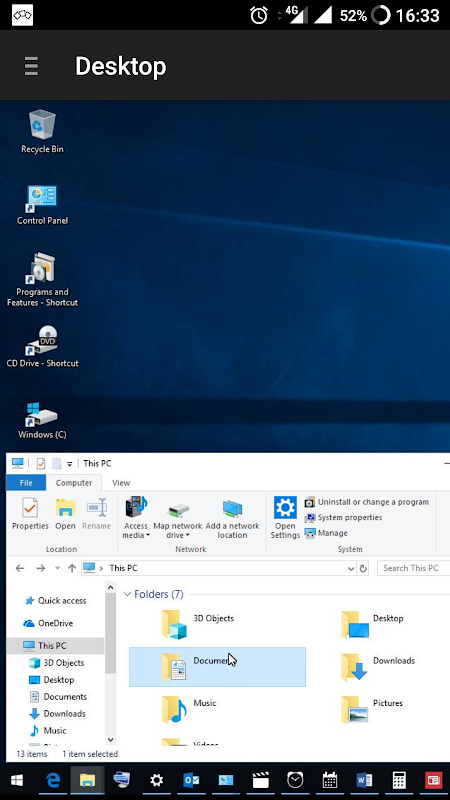Viewport: 450px width, 800px height.
Task: Click Open Settings gear in ribbon
Action: (x=285, y=517)
